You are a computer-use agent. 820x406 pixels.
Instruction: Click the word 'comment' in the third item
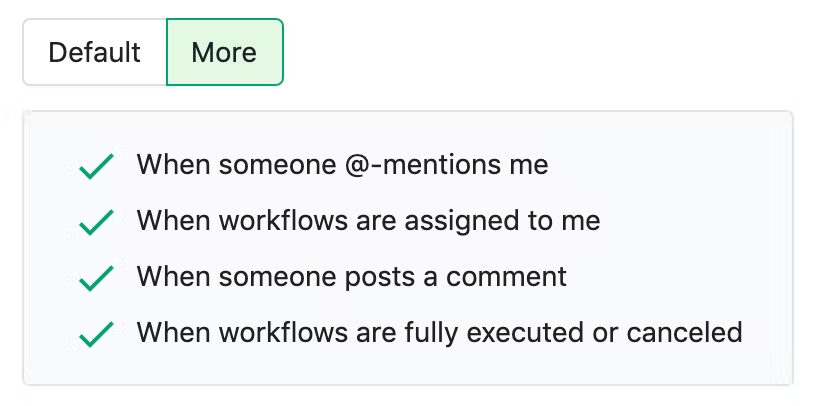506,277
